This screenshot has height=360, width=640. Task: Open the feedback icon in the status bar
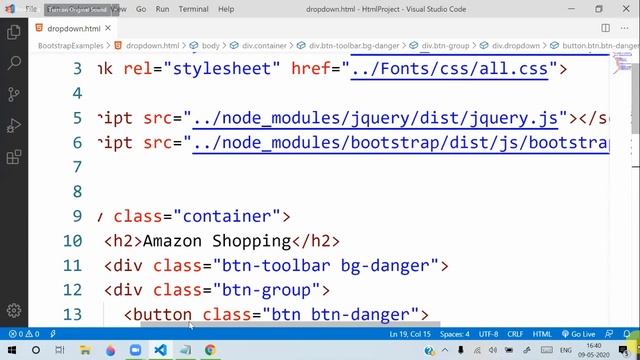click(609, 334)
